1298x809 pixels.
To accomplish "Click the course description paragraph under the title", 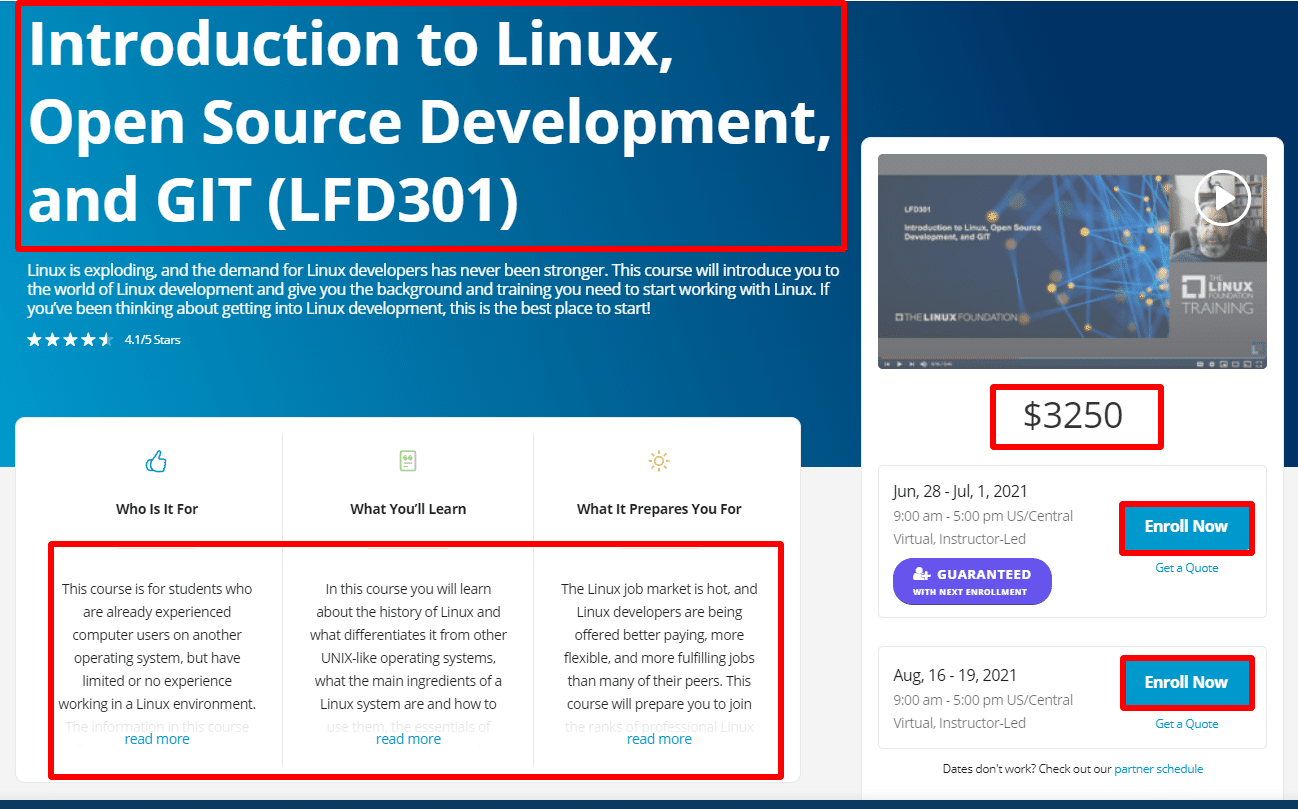I will pyautogui.click(x=433, y=290).
